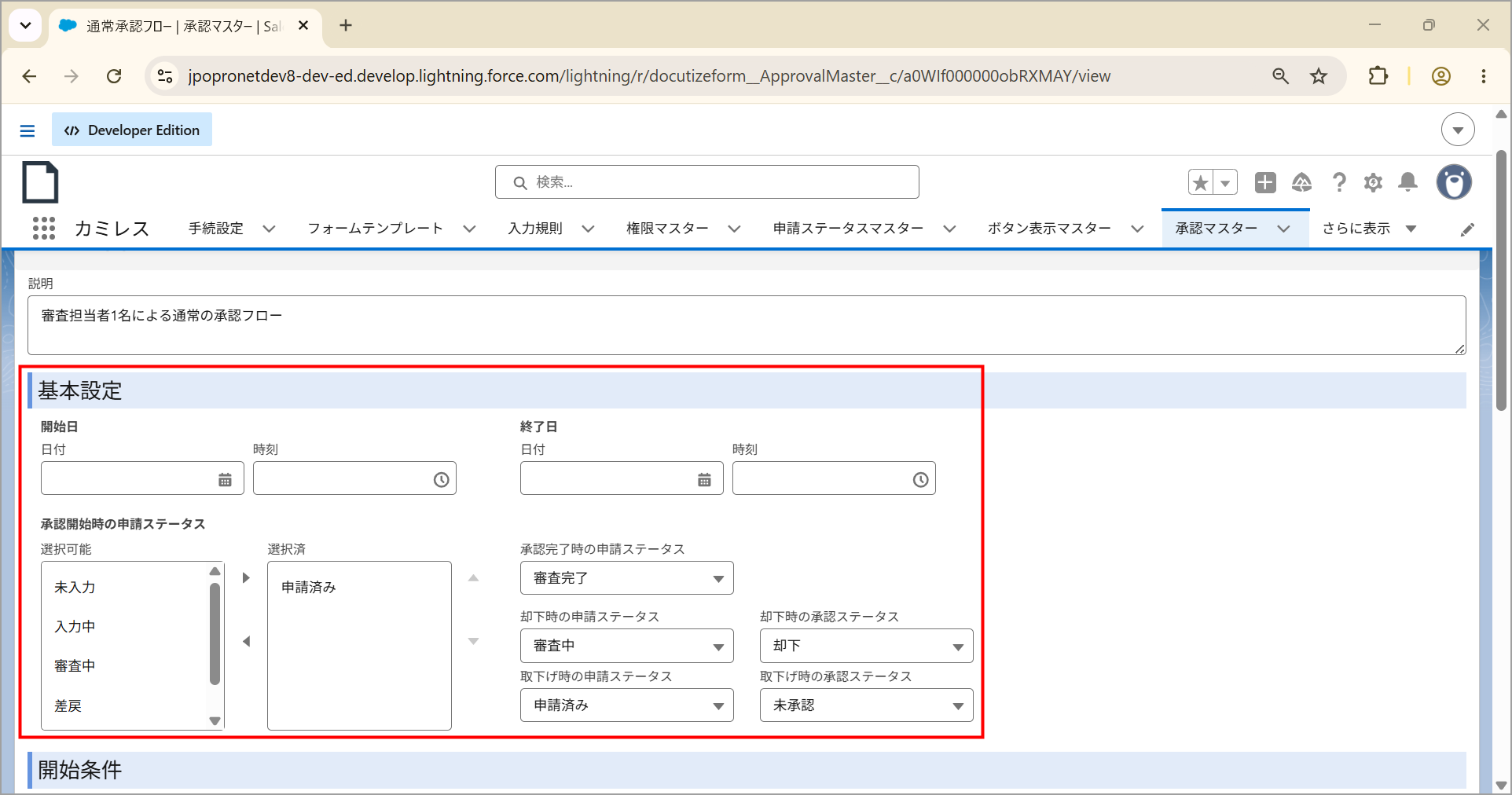The height and width of the screenshot is (795, 1512).
Task: Expand the 入力規則 tab chevron
Action: [588, 229]
